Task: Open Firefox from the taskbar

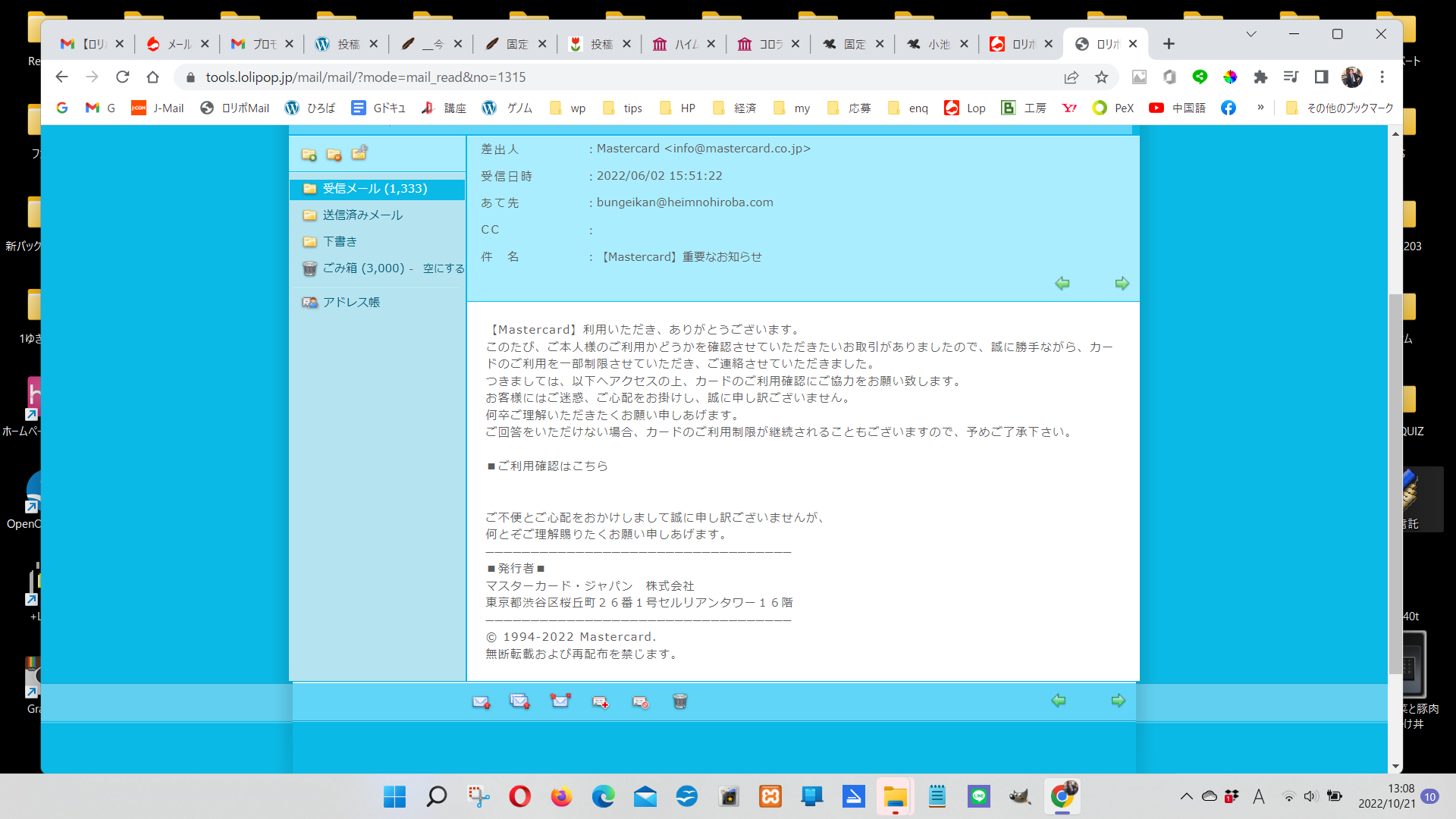Action: 561,797
